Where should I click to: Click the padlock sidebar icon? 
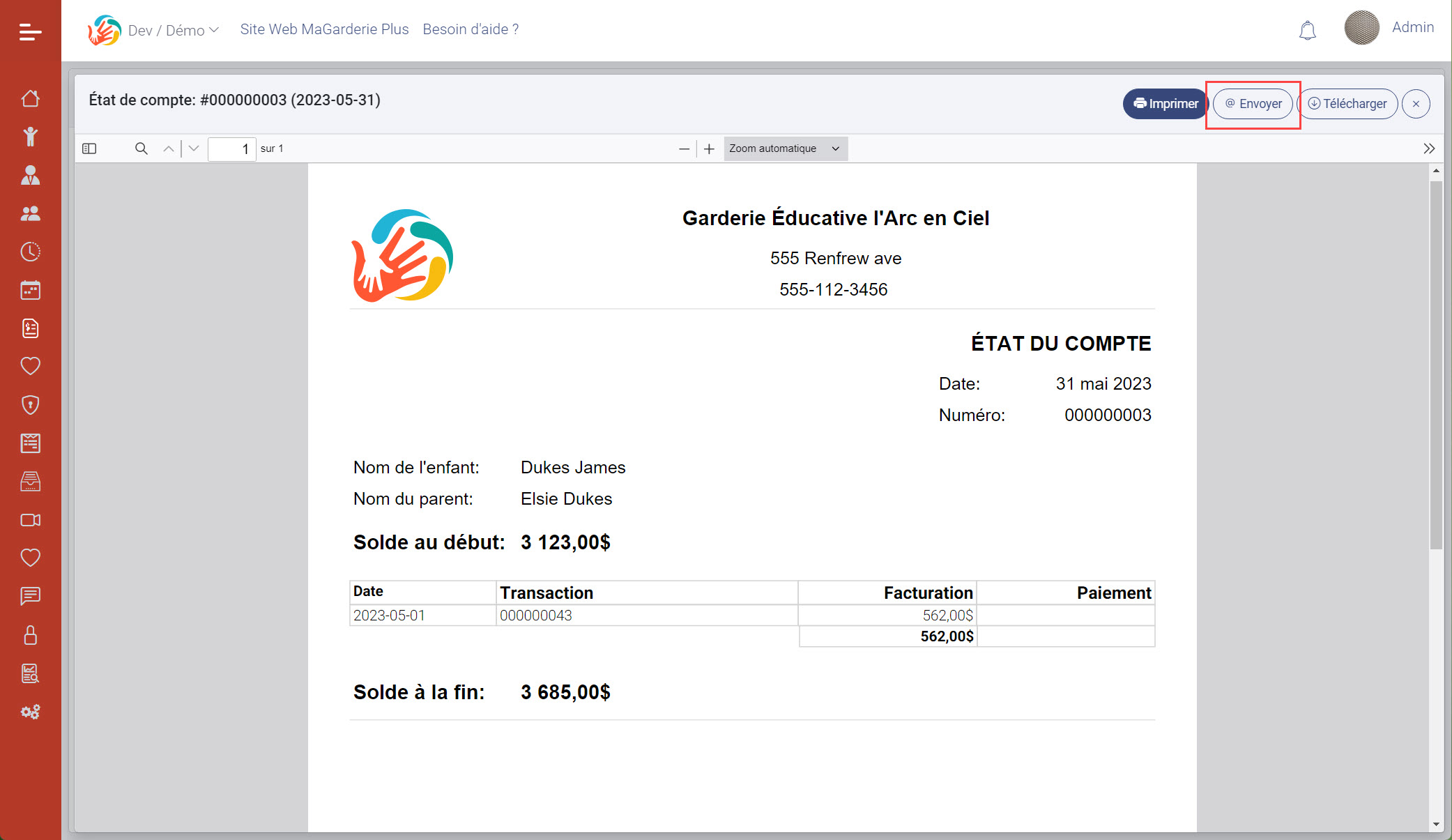(30, 635)
